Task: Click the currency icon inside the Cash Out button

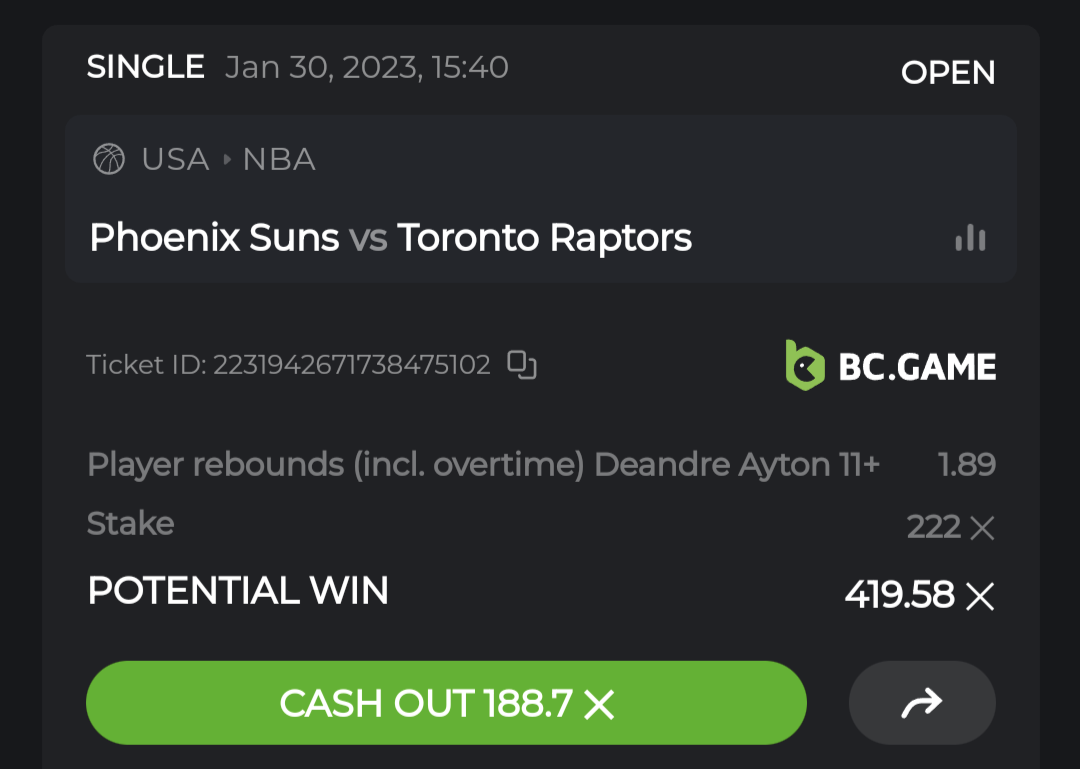Action: [x=599, y=705]
